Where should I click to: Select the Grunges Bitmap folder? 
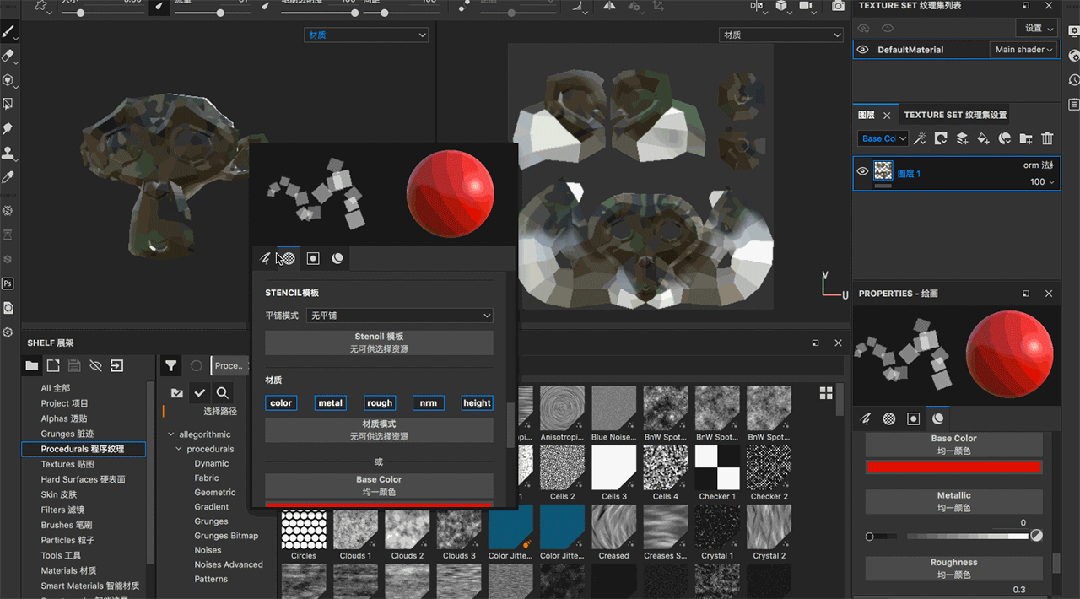pos(226,536)
